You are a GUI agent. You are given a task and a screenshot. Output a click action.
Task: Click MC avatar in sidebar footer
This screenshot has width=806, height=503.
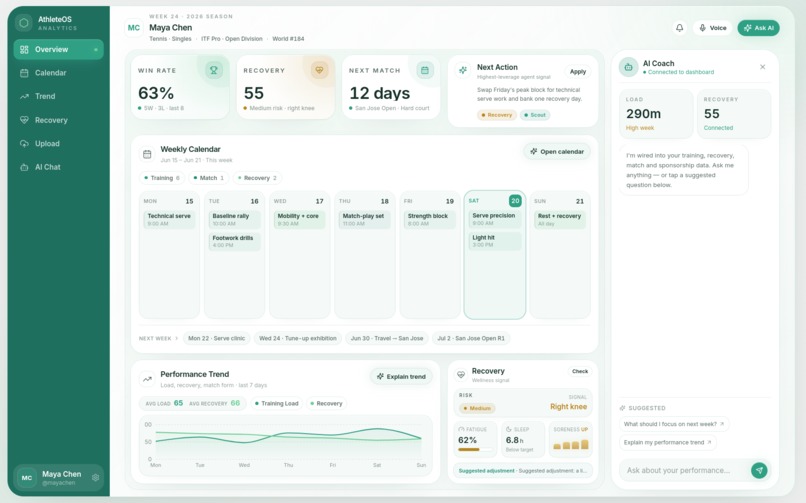point(27,477)
